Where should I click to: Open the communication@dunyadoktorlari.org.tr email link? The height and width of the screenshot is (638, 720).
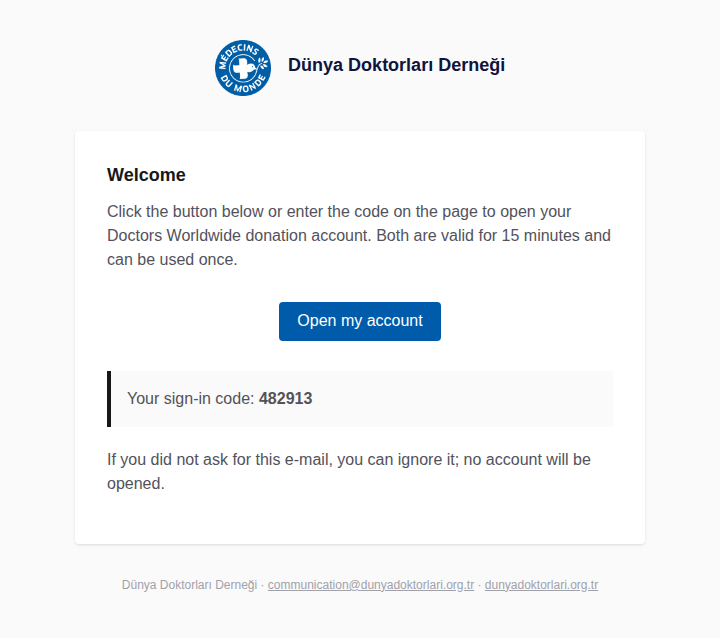[x=371, y=585]
